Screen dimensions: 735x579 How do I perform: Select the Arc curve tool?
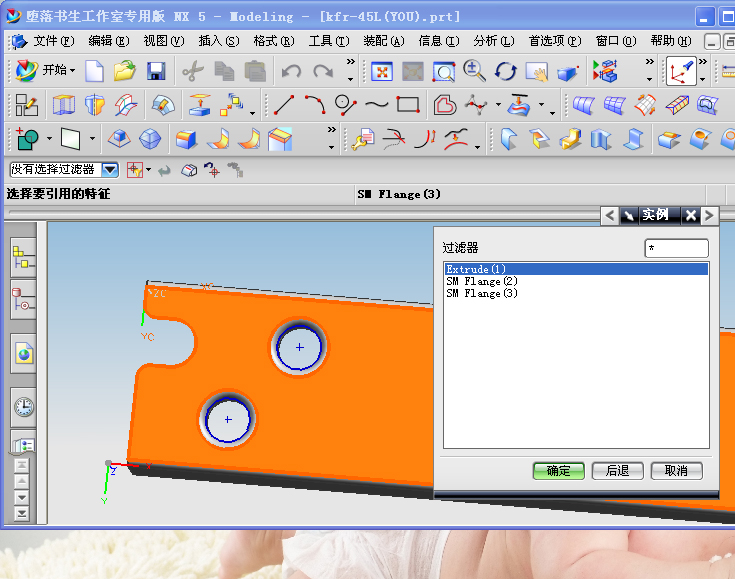pyautogui.click(x=315, y=105)
